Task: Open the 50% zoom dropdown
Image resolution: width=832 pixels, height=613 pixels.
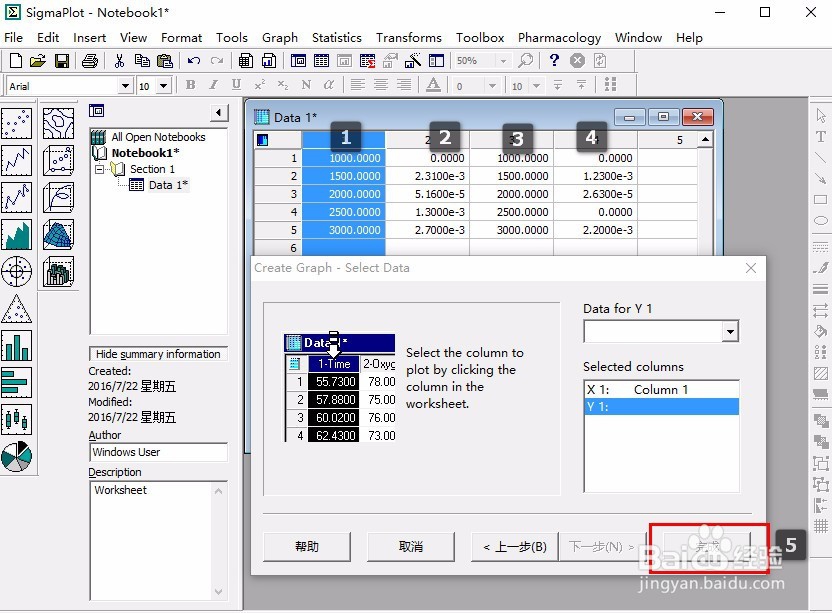Action: coord(503,61)
